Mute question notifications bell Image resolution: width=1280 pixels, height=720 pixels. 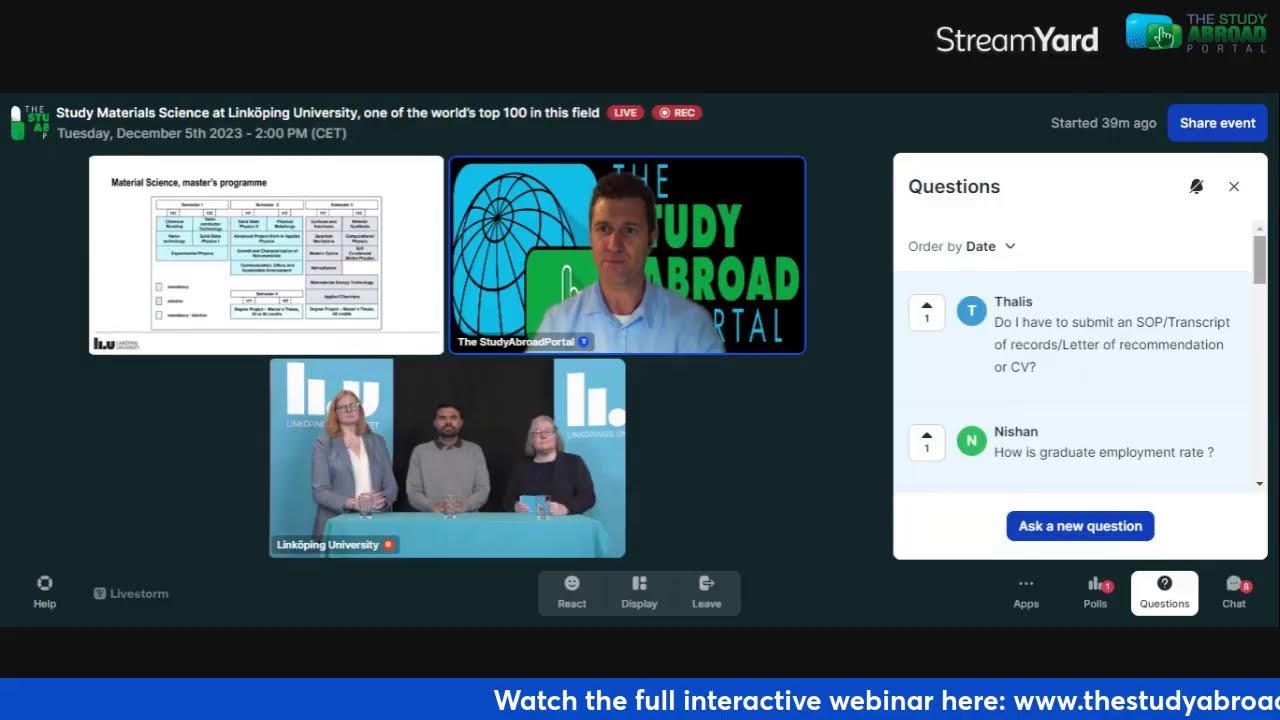(x=1196, y=187)
